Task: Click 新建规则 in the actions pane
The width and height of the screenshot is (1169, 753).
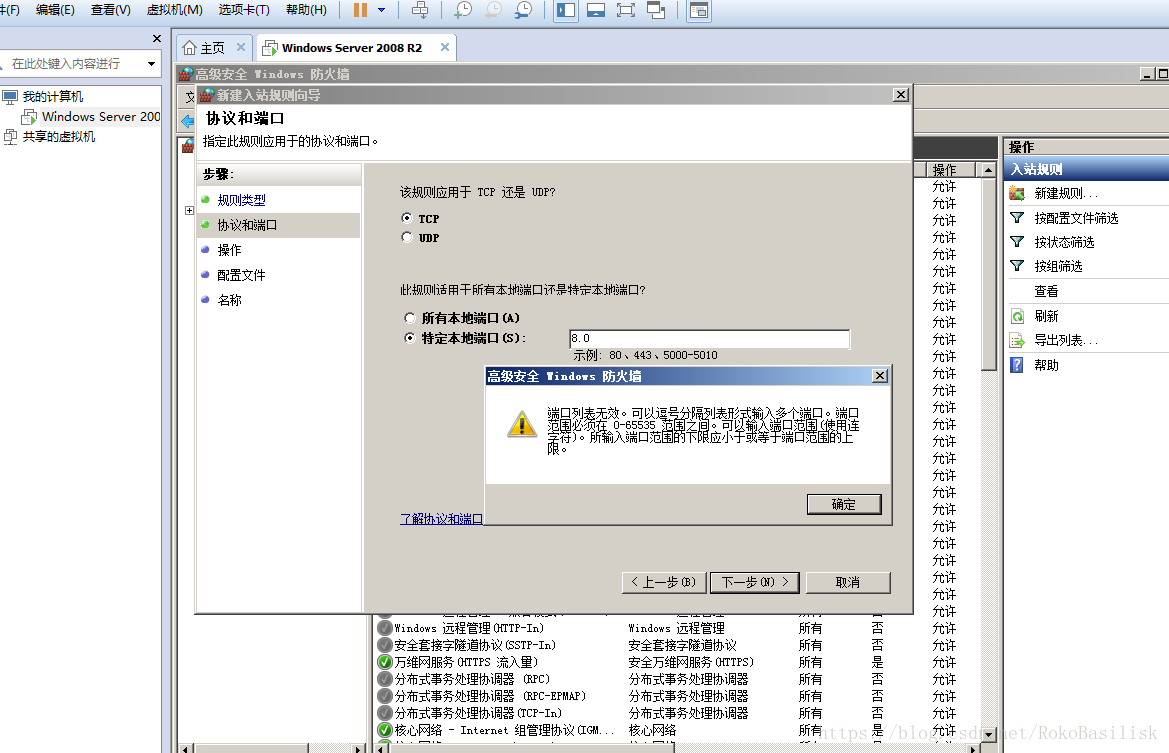Action: tap(1065, 193)
